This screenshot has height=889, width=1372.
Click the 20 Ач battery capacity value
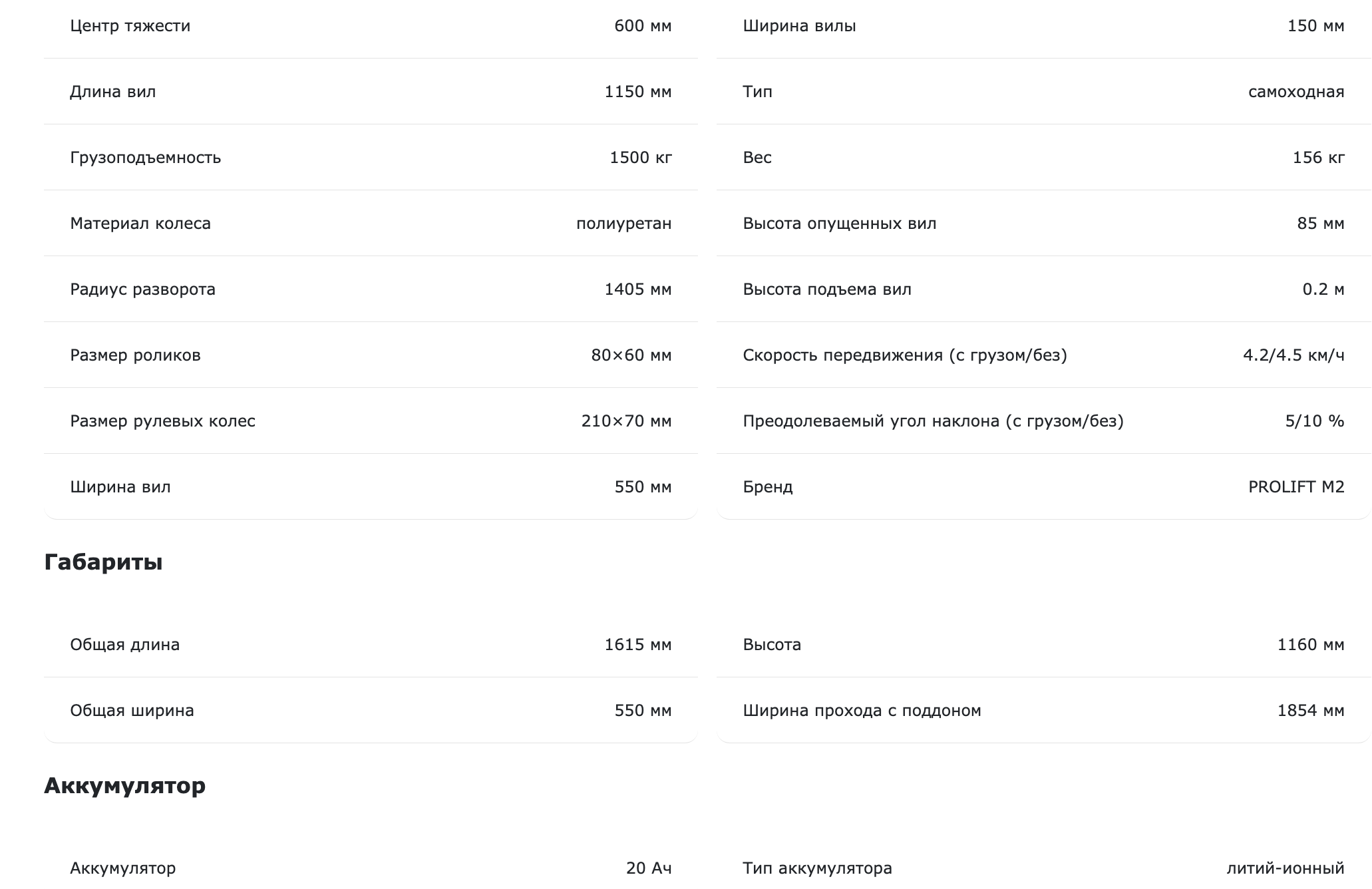(649, 868)
